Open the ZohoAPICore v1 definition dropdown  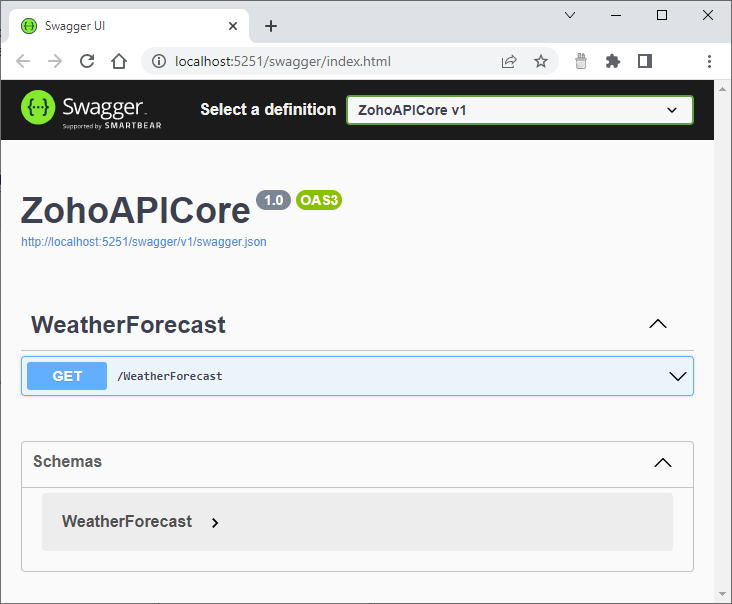[520, 110]
